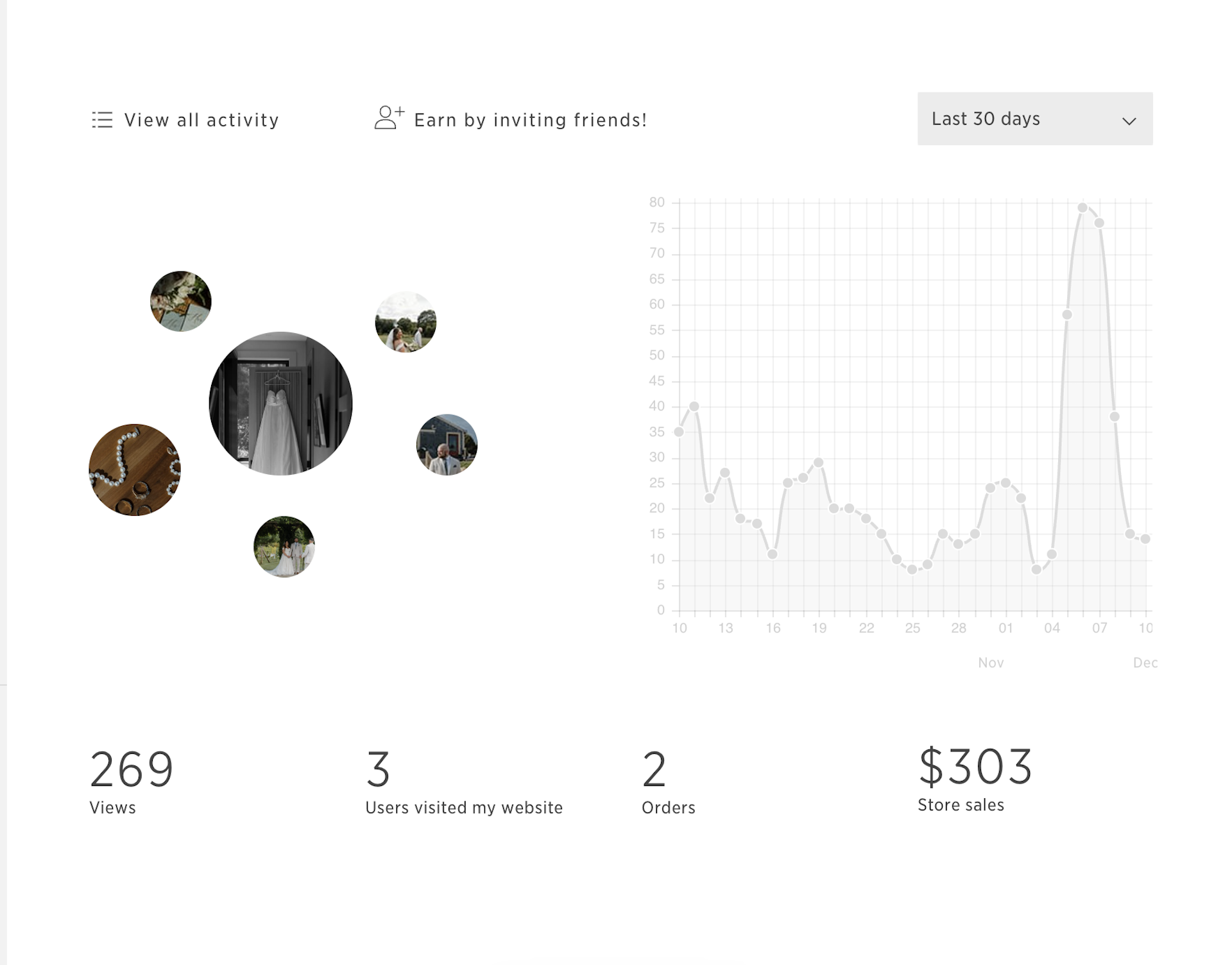
Task: Click the Nov label on the chart axis
Action: 991,662
